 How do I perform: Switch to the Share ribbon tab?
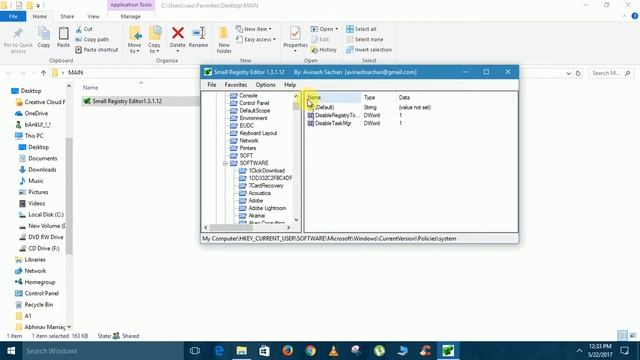coord(67,16)
